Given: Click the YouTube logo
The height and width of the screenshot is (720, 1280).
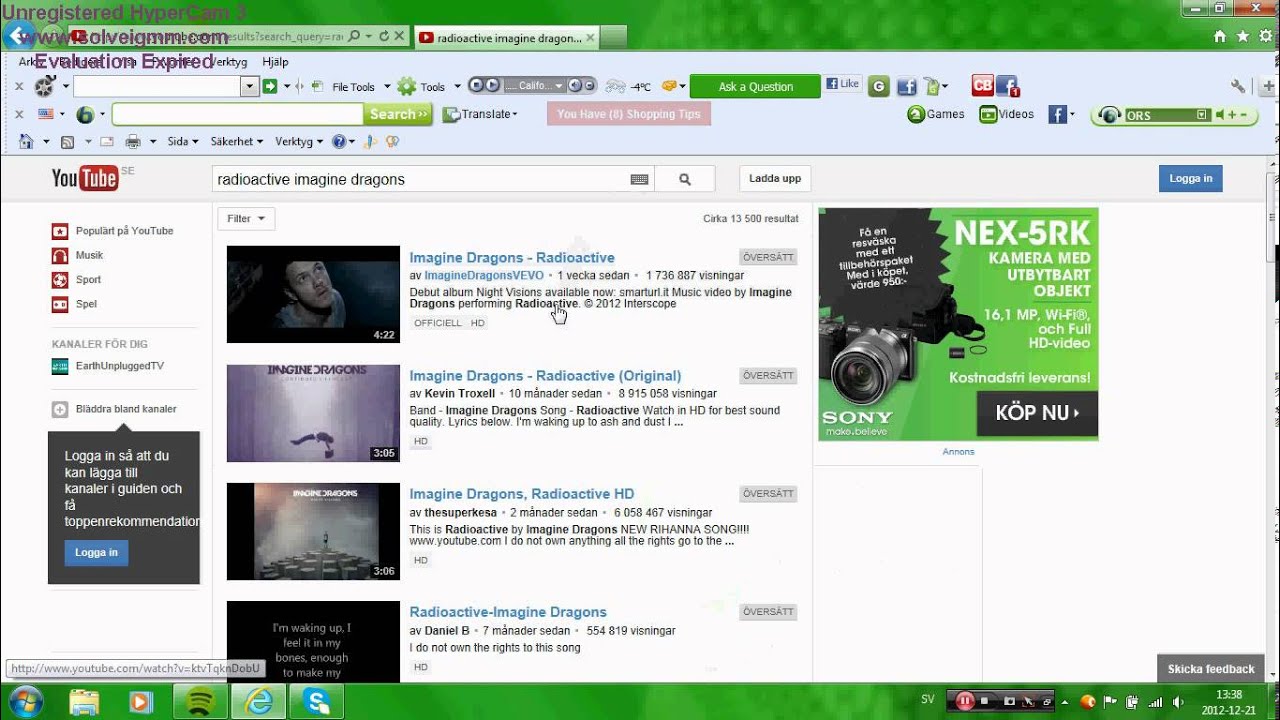Looking at the screenshot, I should [x=85, y=178].
